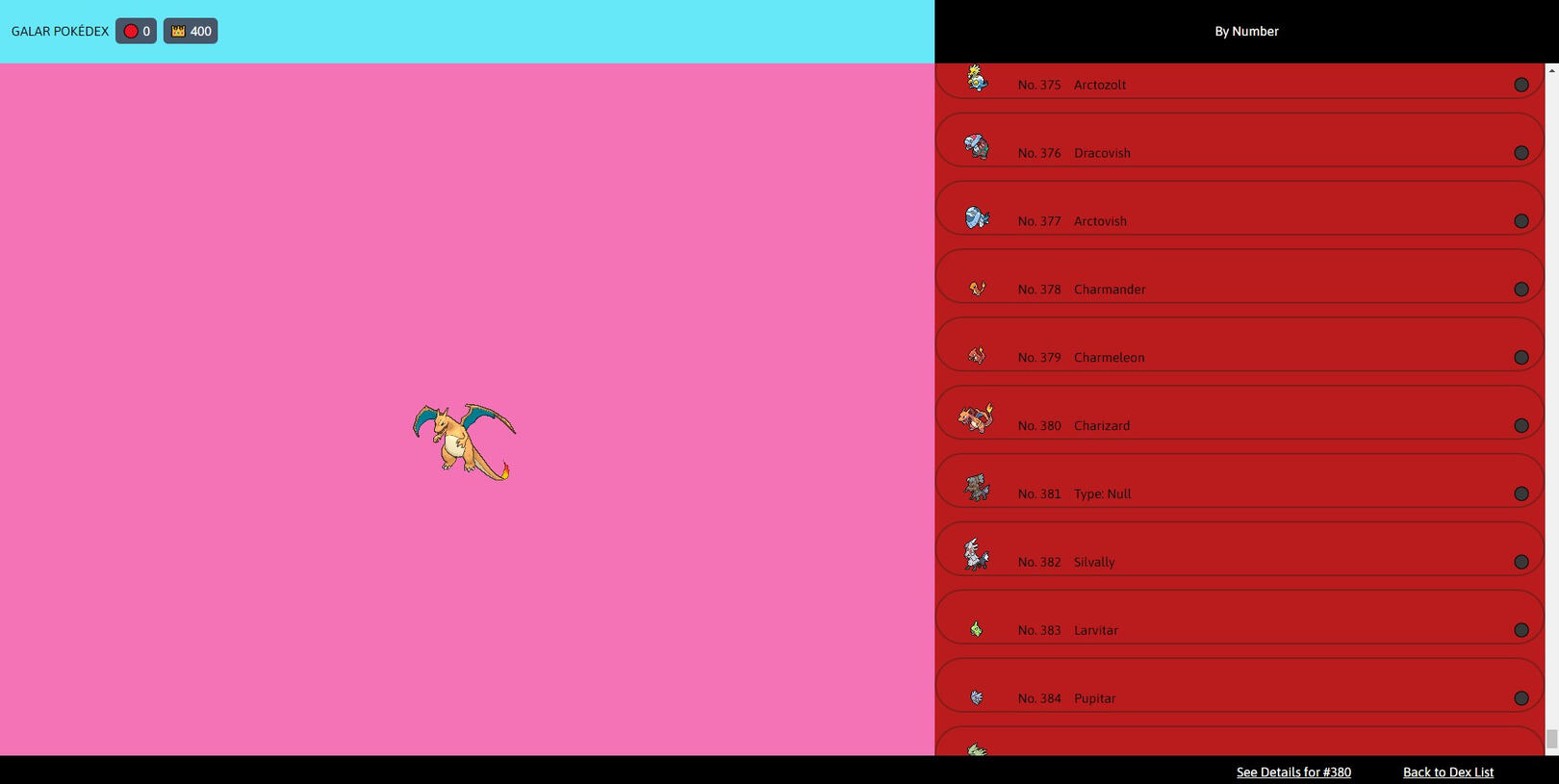The image size is (1559, 784).
Task: Click the crown 400 total counter
Action: click(x=191, y=32)
